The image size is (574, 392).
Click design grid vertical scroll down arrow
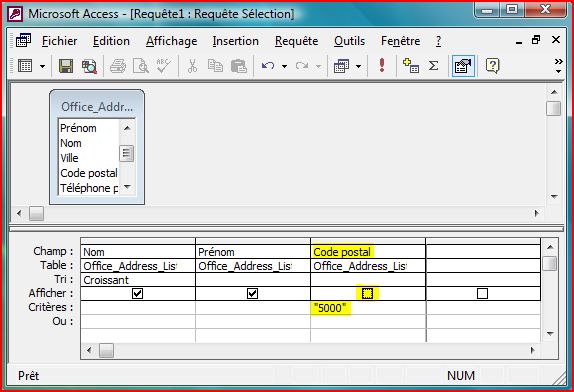(x=550, y=333)
